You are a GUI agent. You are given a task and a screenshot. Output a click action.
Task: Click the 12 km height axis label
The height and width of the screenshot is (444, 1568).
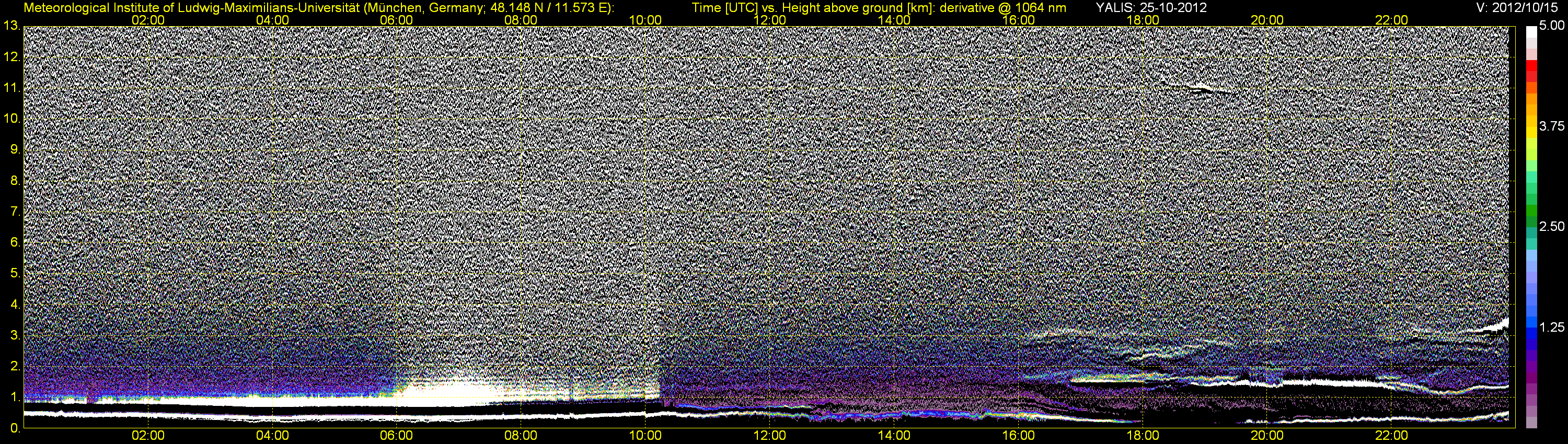click(11, 57)
